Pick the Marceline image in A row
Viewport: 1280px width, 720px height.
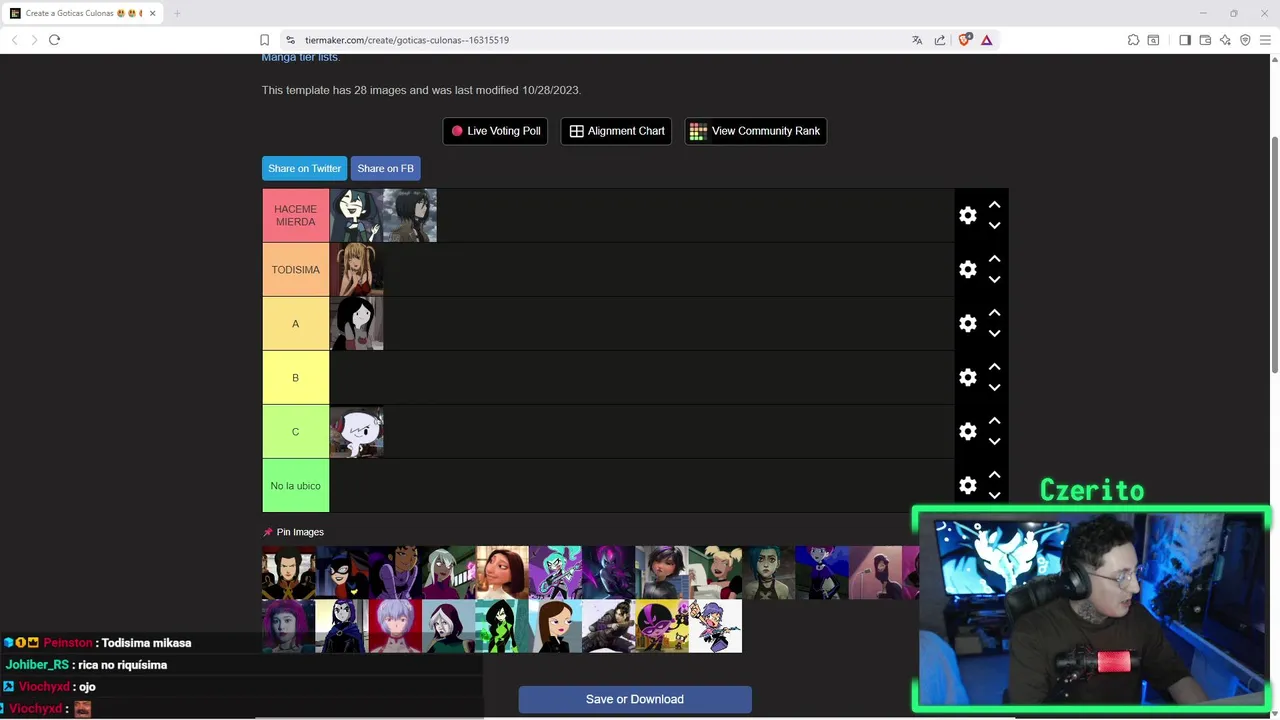coord(356,323)
